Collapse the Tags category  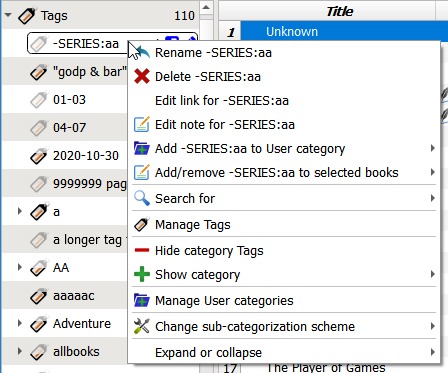pyautogui.click(x=8, y=15)
